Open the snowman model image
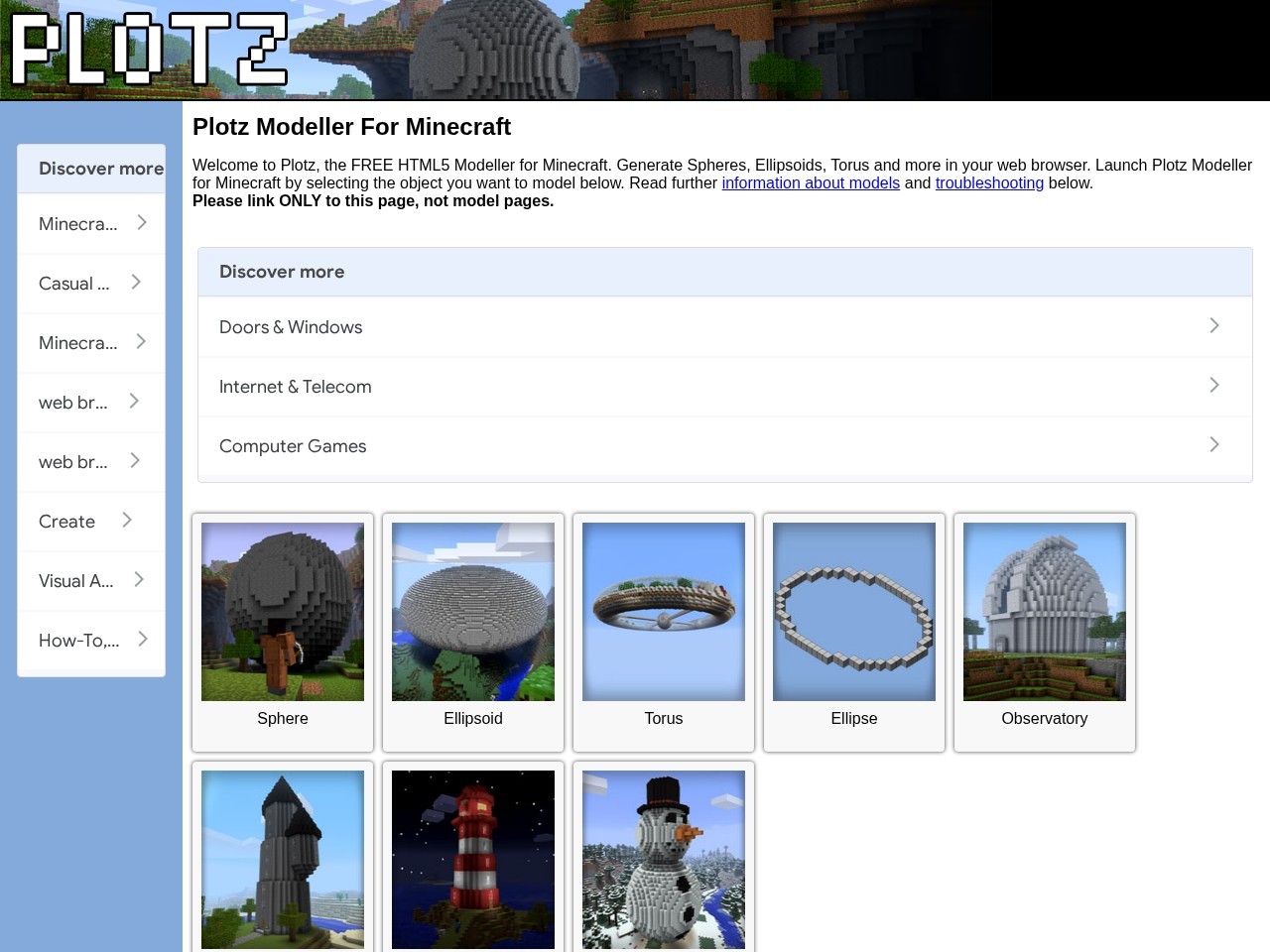This screenshot has width=1270, height=952. click(664, 860)
